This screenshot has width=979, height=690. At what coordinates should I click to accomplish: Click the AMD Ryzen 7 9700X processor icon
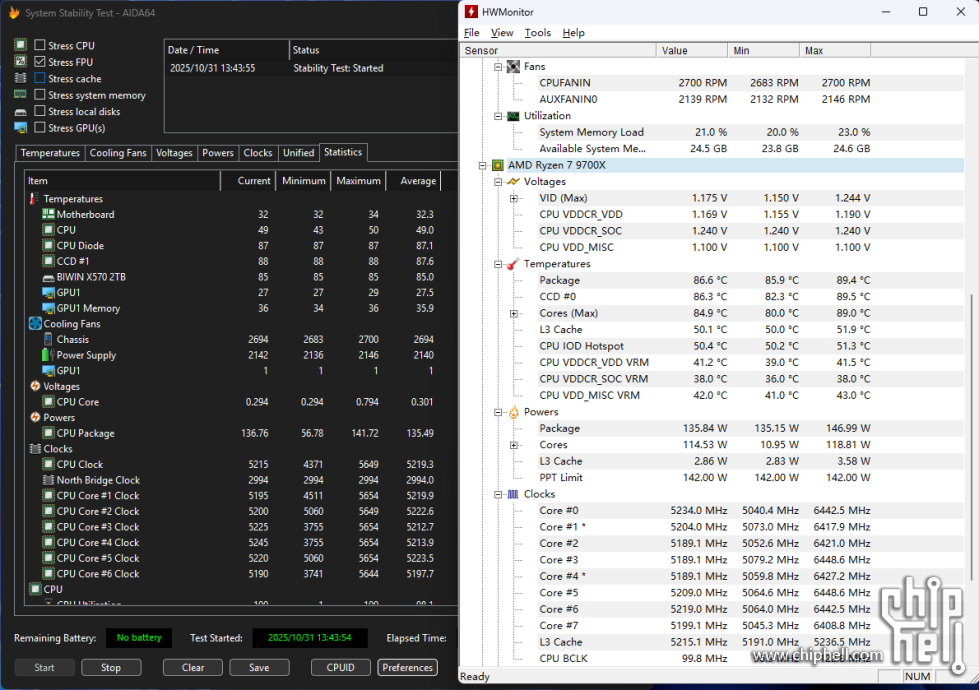tap(497, 165)
